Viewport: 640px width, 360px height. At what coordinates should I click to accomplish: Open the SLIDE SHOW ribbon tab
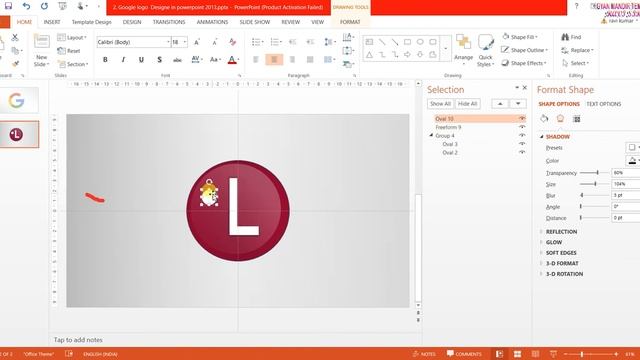pos(255,22)
